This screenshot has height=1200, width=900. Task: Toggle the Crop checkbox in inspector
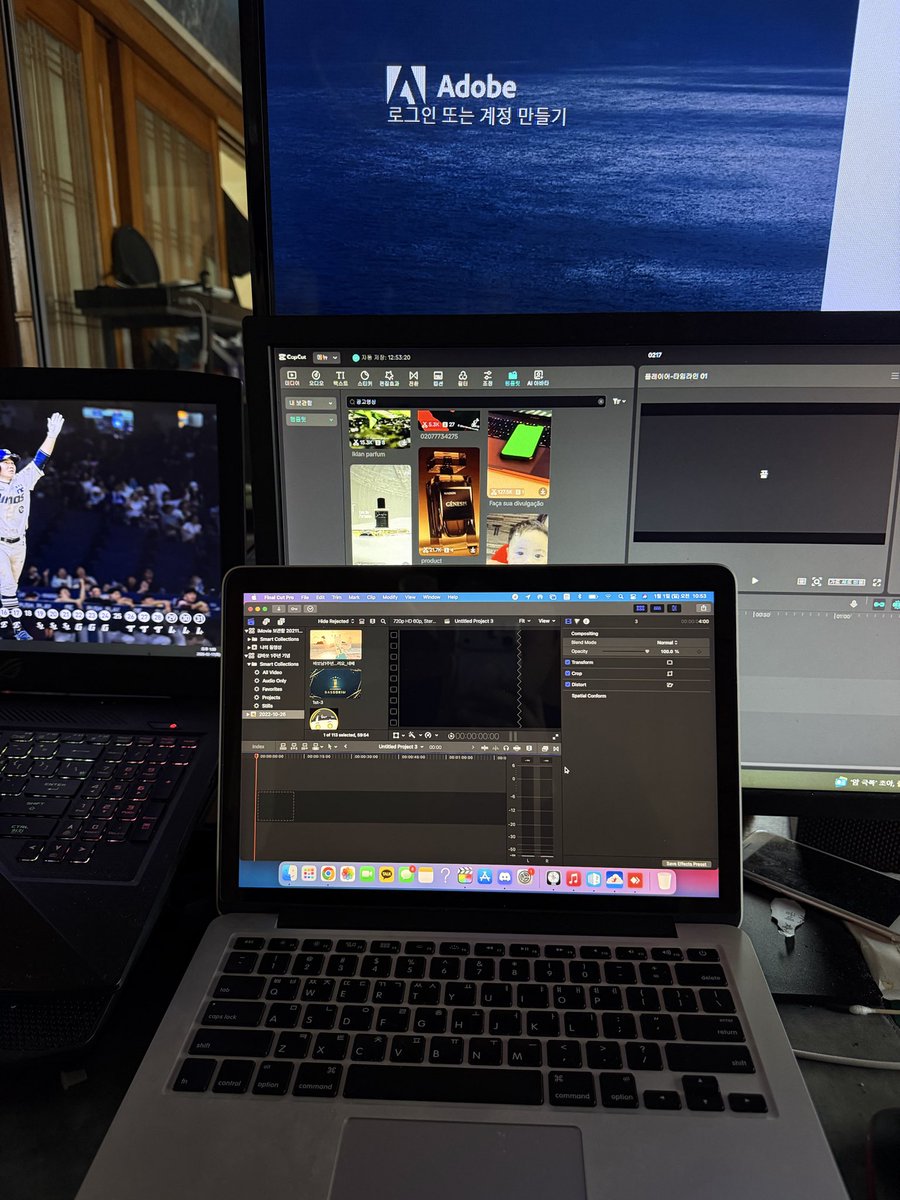[x=567, y=674]
